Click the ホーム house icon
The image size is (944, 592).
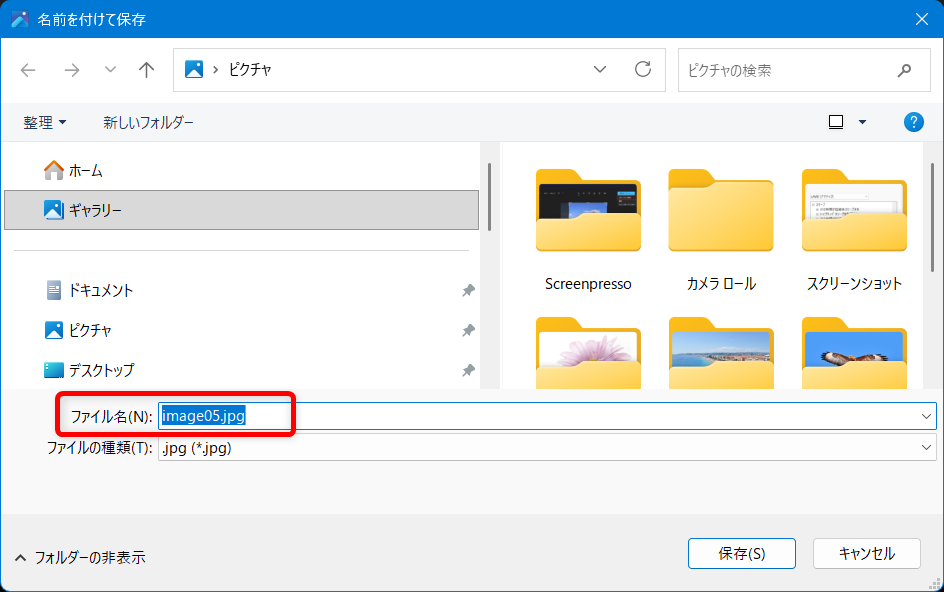(x=54, y=170)
